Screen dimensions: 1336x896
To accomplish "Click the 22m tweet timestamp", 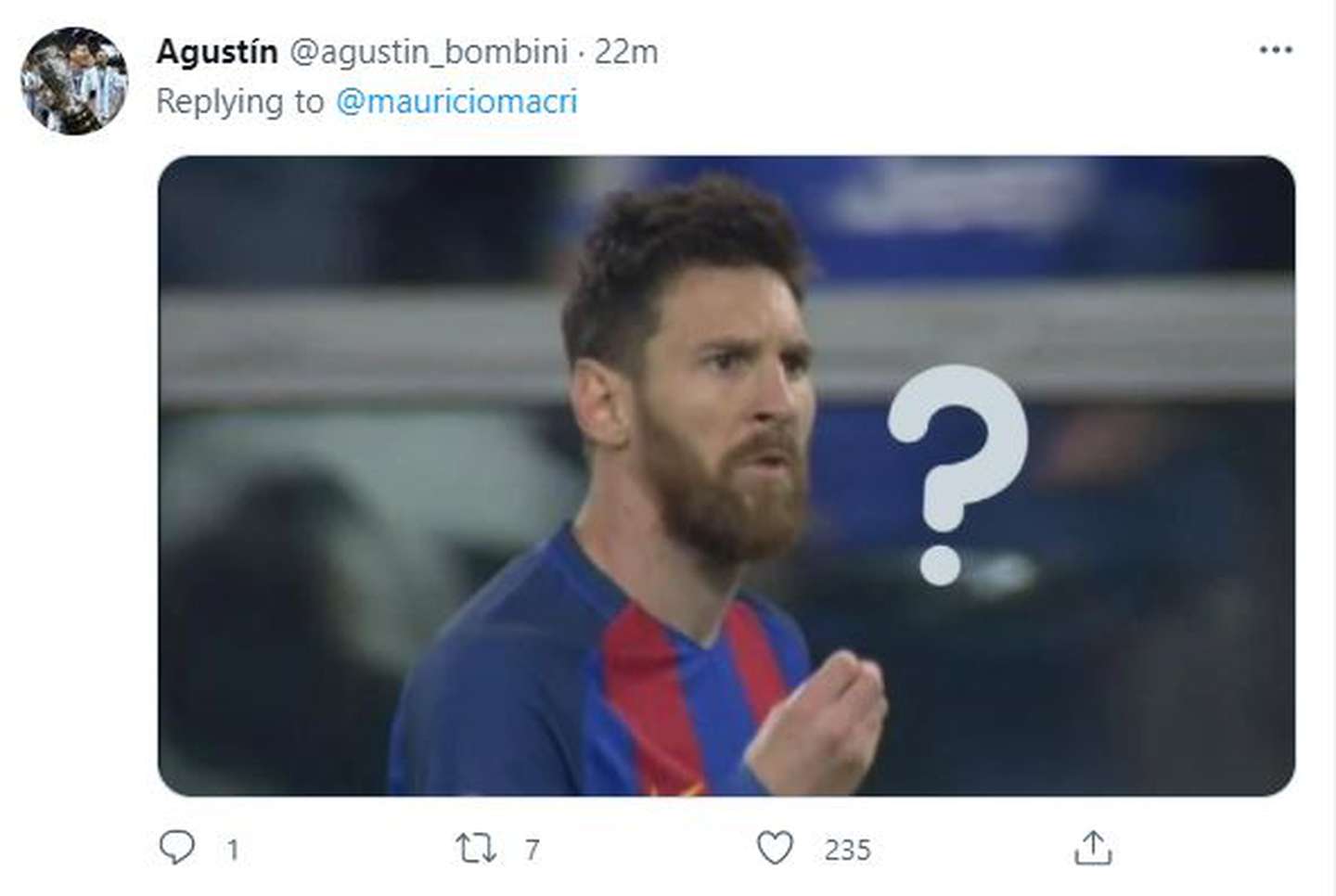I will 626,52.
